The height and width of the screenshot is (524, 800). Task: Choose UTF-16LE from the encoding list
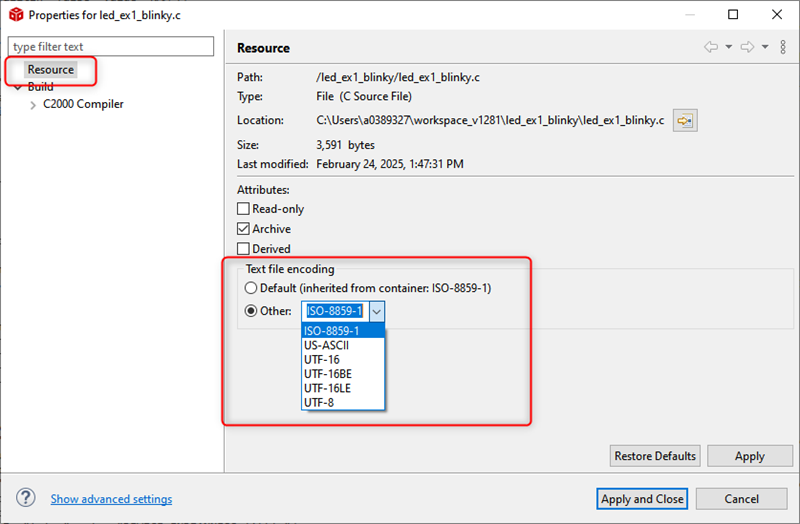pos(343,388)
